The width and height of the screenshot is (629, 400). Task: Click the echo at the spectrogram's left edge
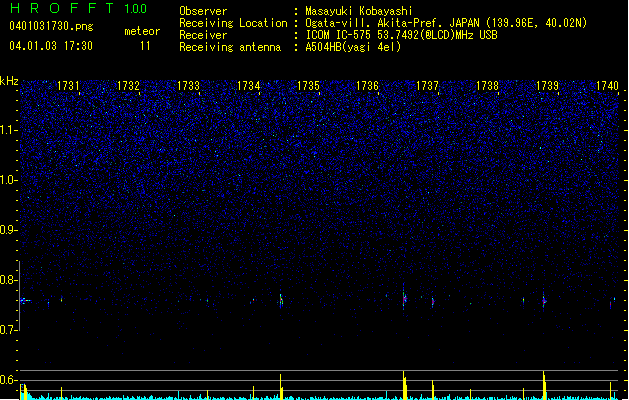click(x=25, y=301)
